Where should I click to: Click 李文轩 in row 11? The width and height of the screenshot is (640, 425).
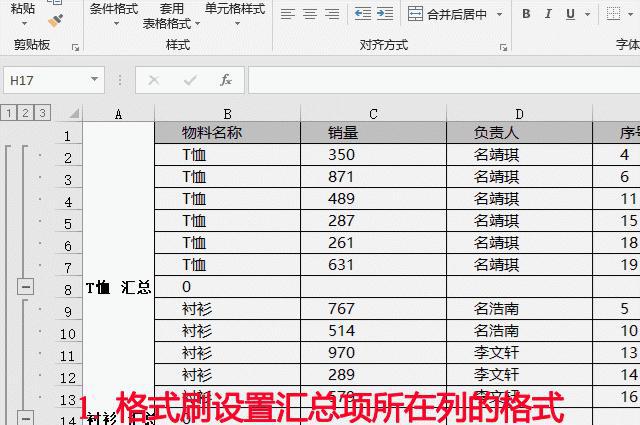click(x=519, y=353)
